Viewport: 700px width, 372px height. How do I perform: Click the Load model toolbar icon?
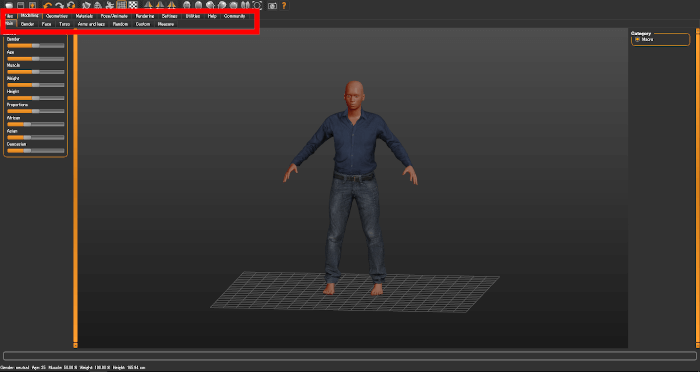click(8, 5)
